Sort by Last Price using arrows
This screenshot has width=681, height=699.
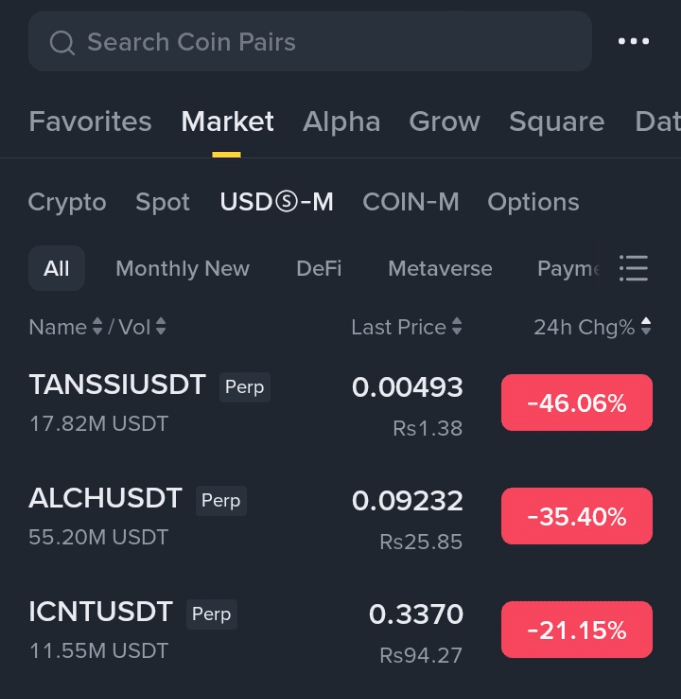[x=457, y=326]
